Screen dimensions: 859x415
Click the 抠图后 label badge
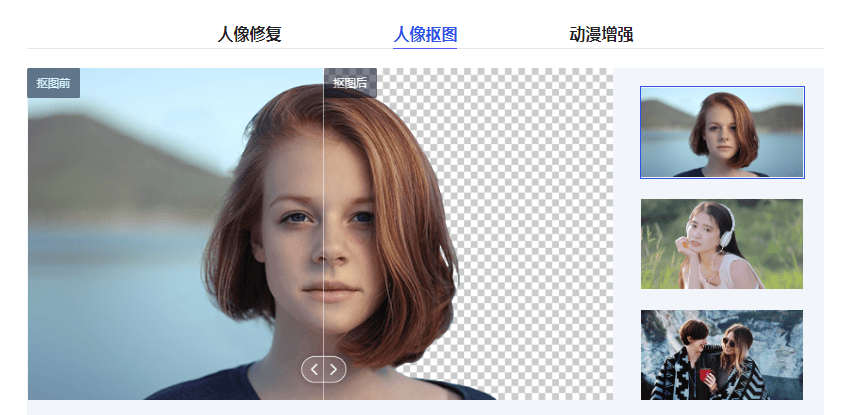point(350,83)
